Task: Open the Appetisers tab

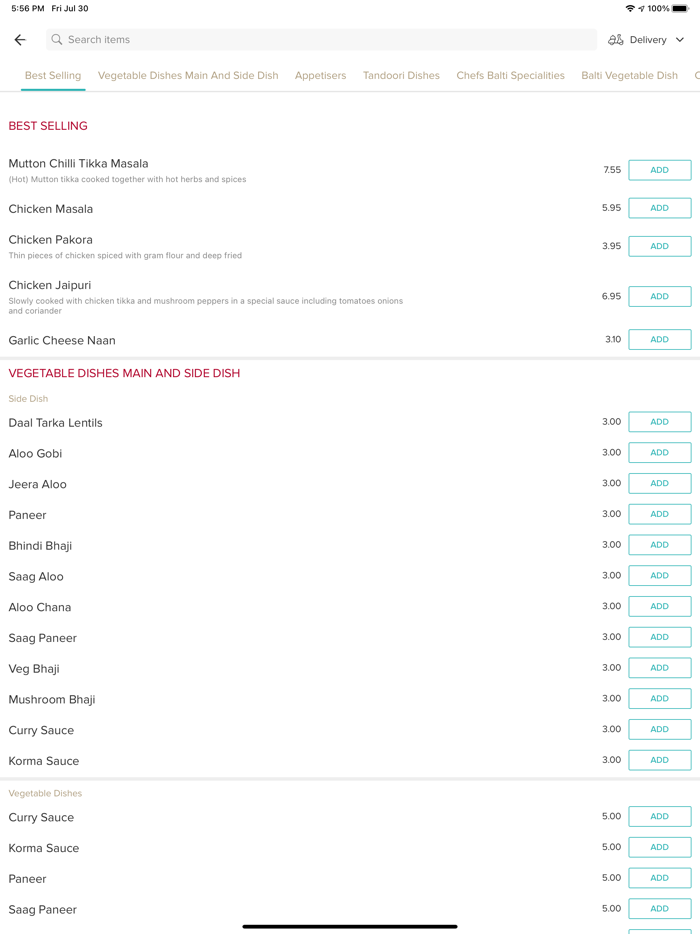Action: pos(320,76)
